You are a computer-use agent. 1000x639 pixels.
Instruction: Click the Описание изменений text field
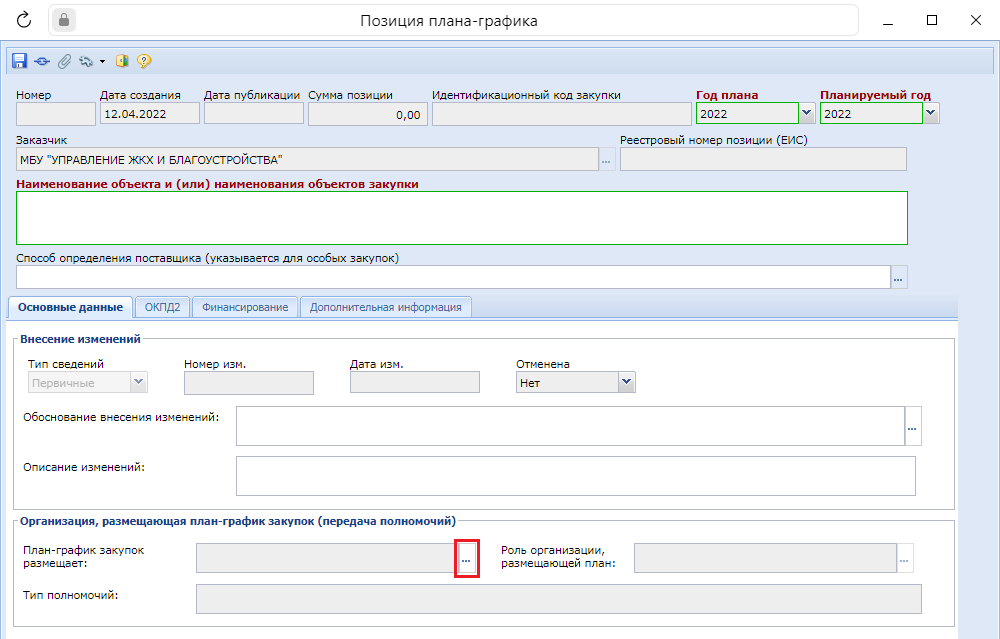[x=575, y=476]
